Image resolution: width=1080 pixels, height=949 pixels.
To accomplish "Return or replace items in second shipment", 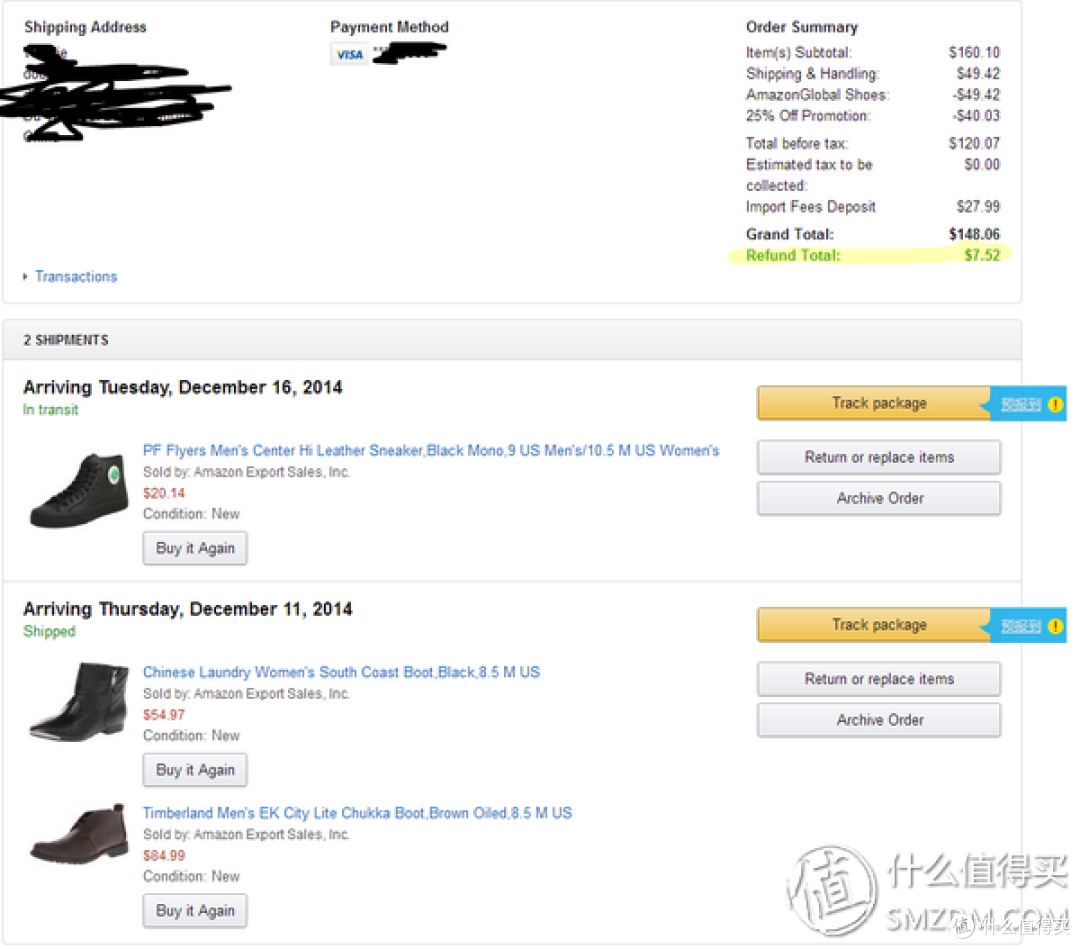I will 879,679.
